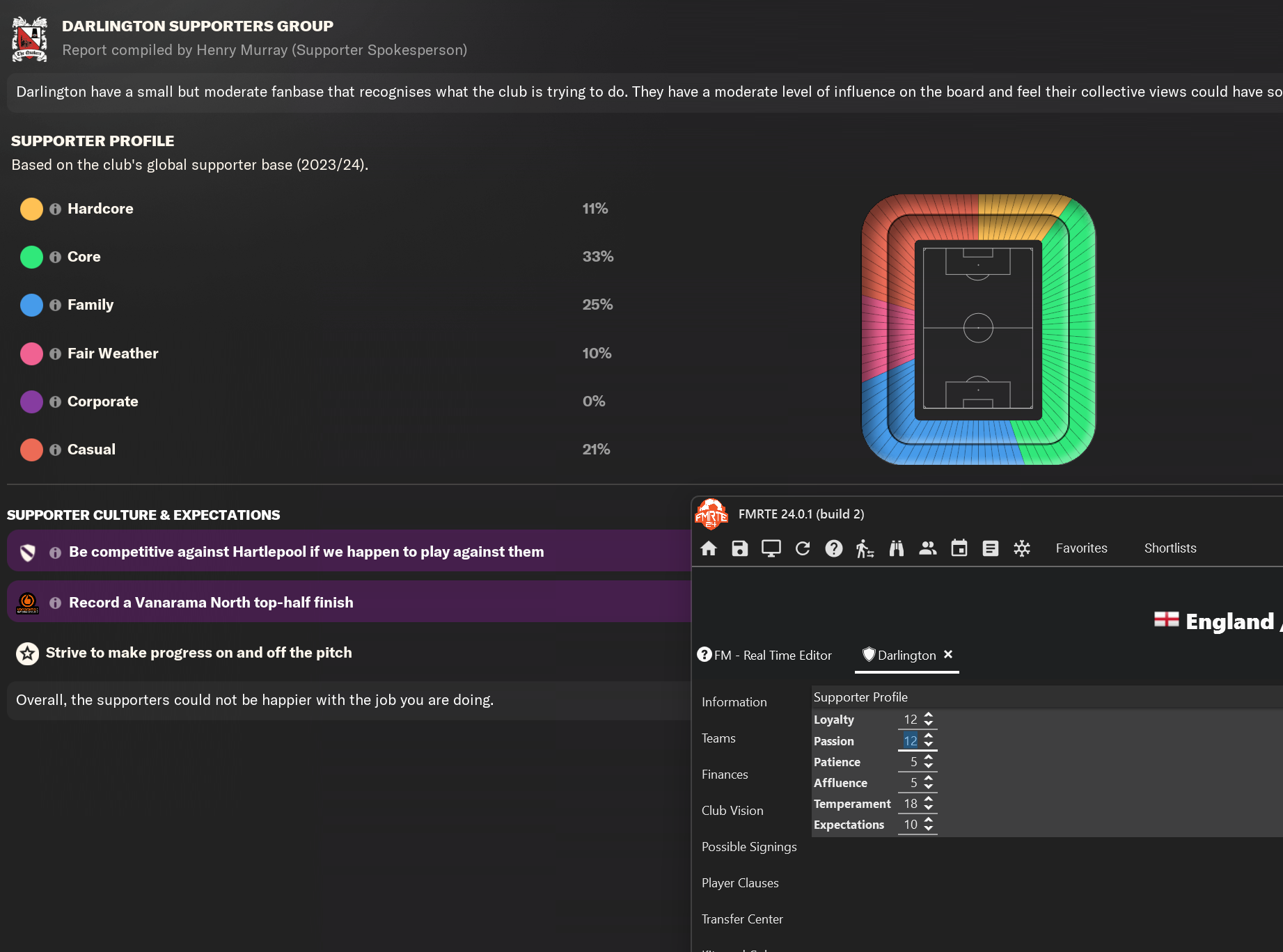Click the Darlington club crest

29,40
